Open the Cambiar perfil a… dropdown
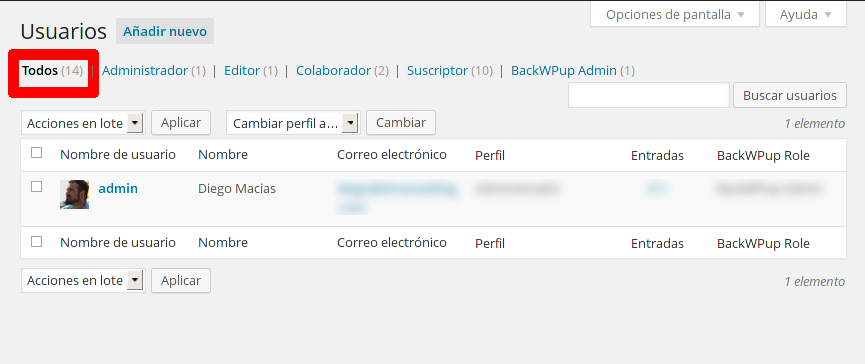The image size is (865, 364). 293,123
